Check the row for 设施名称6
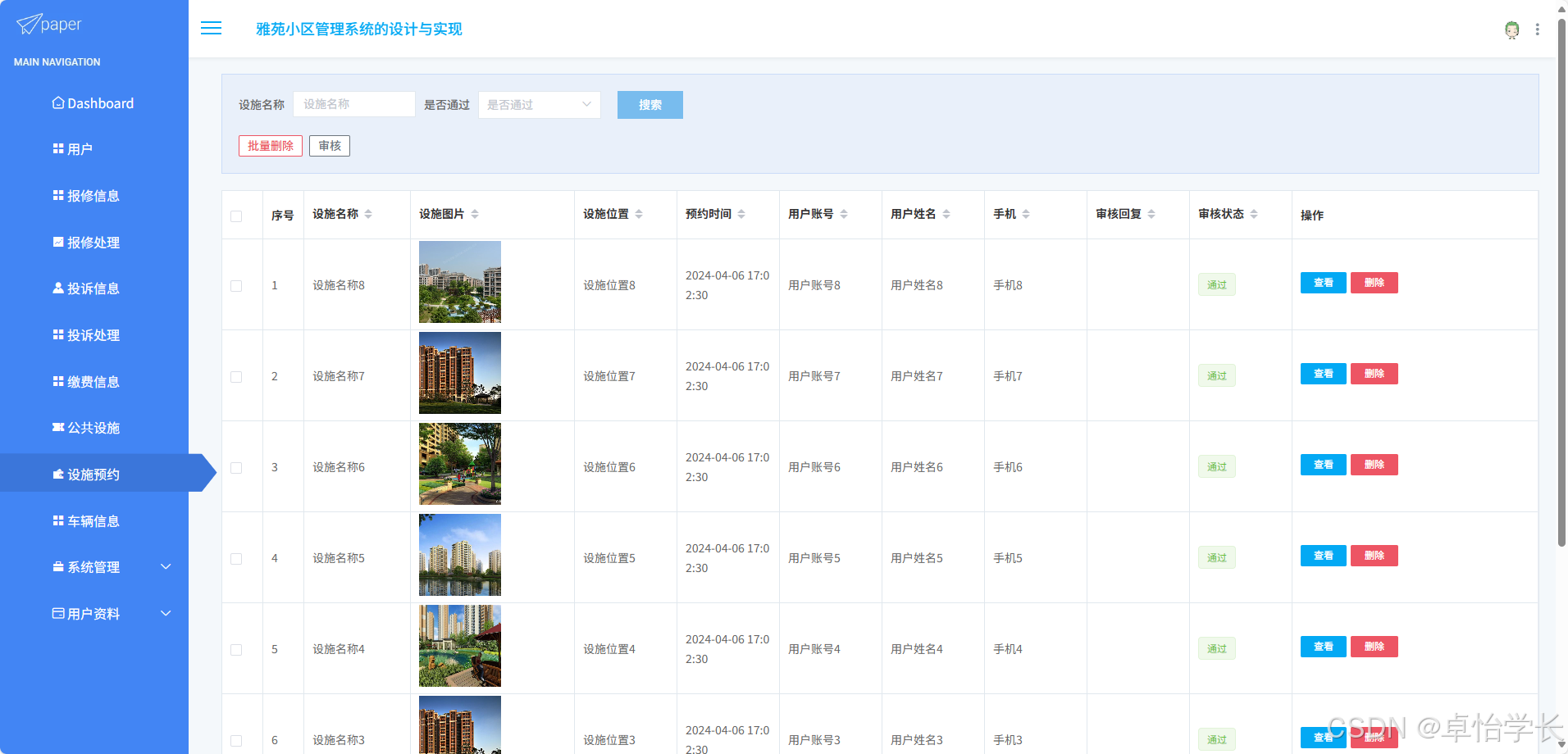 coord(236,468)
